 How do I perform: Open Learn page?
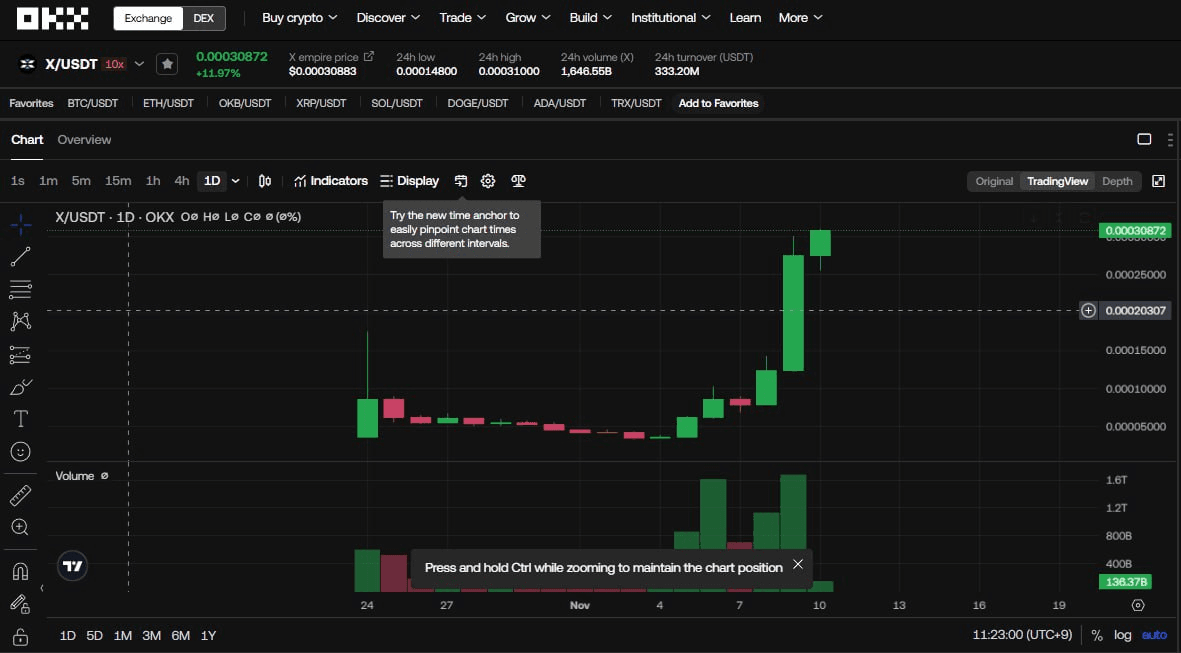pos(745,17)
